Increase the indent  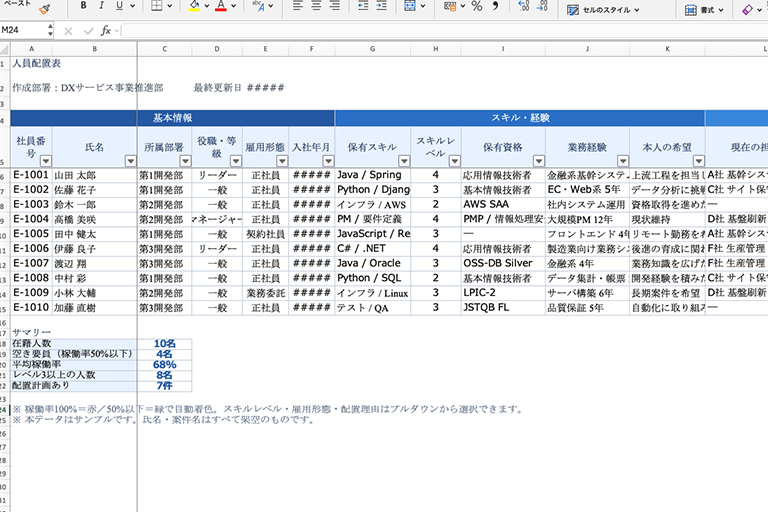click(x=382, y=6)
